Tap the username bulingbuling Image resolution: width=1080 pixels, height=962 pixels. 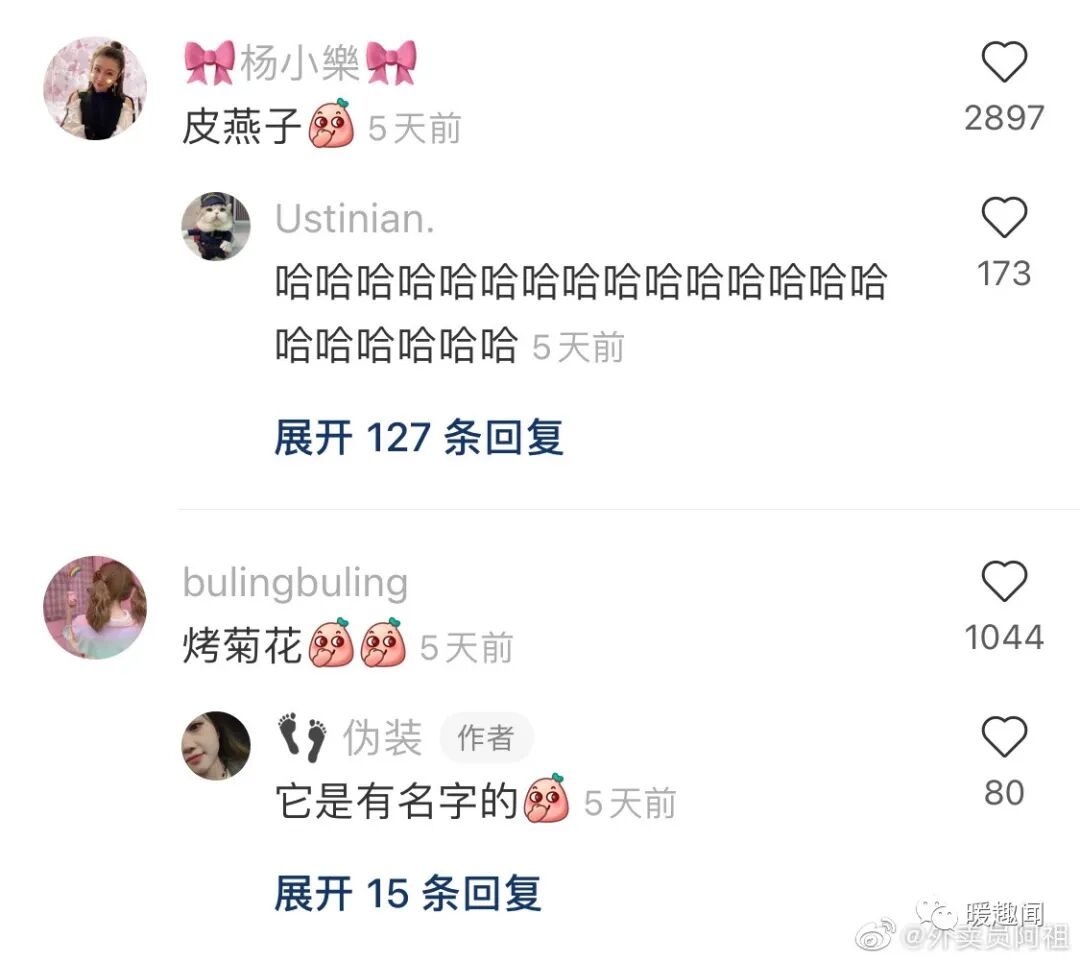point(295,584)
